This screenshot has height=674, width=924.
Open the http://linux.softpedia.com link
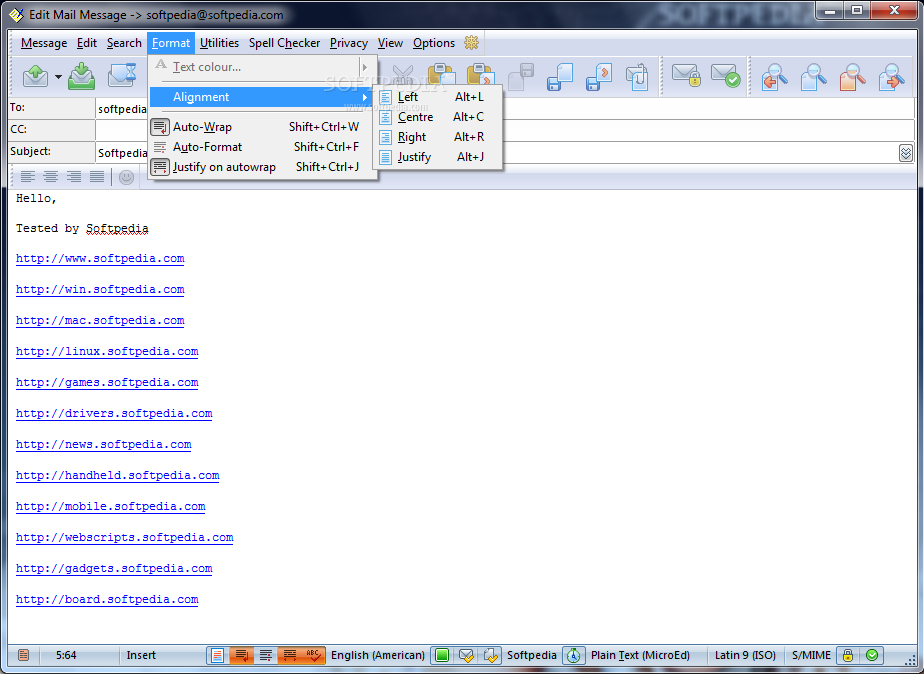point(107,352)
